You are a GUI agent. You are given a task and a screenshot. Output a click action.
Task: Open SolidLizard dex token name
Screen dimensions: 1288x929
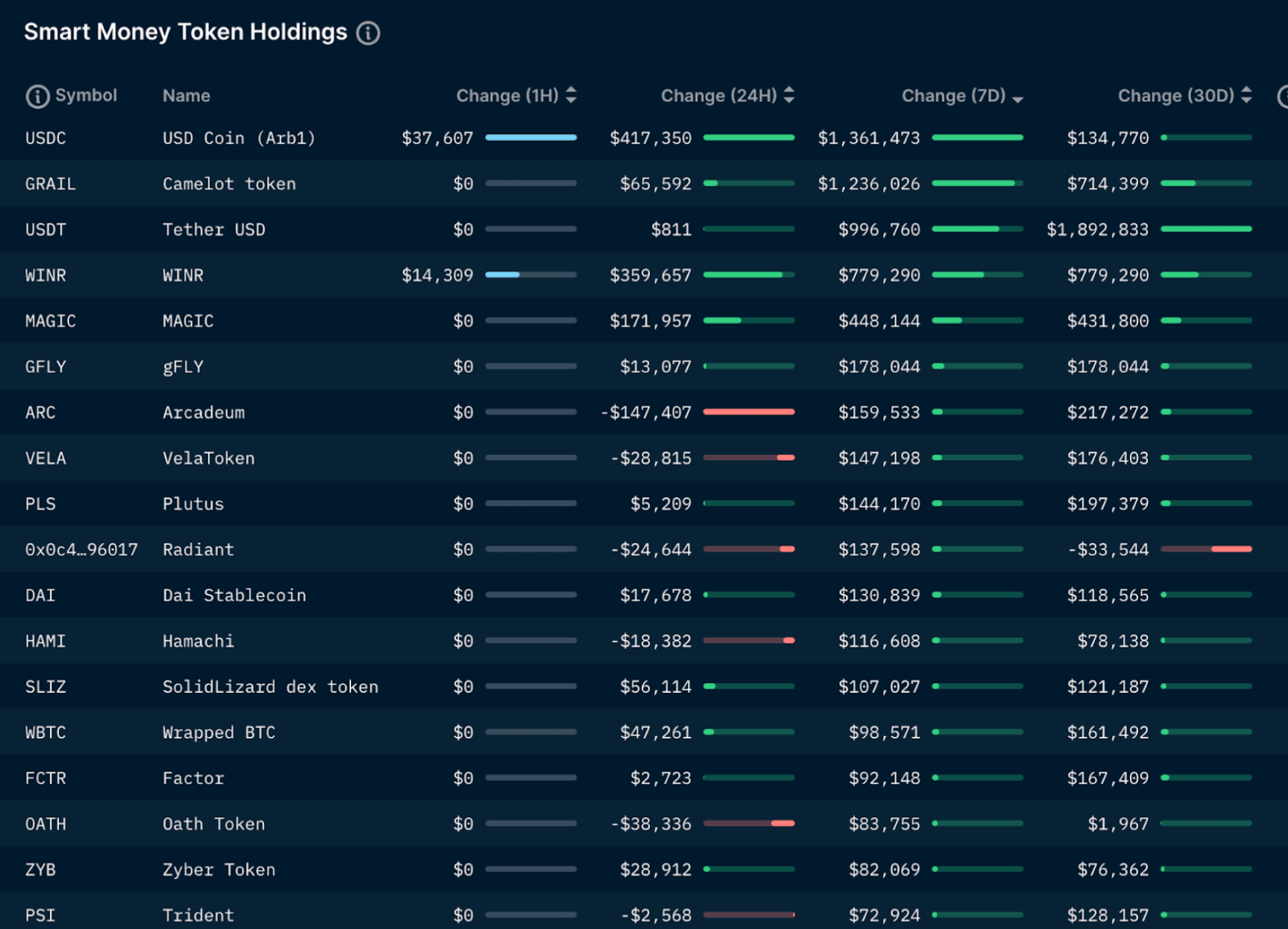270,687
